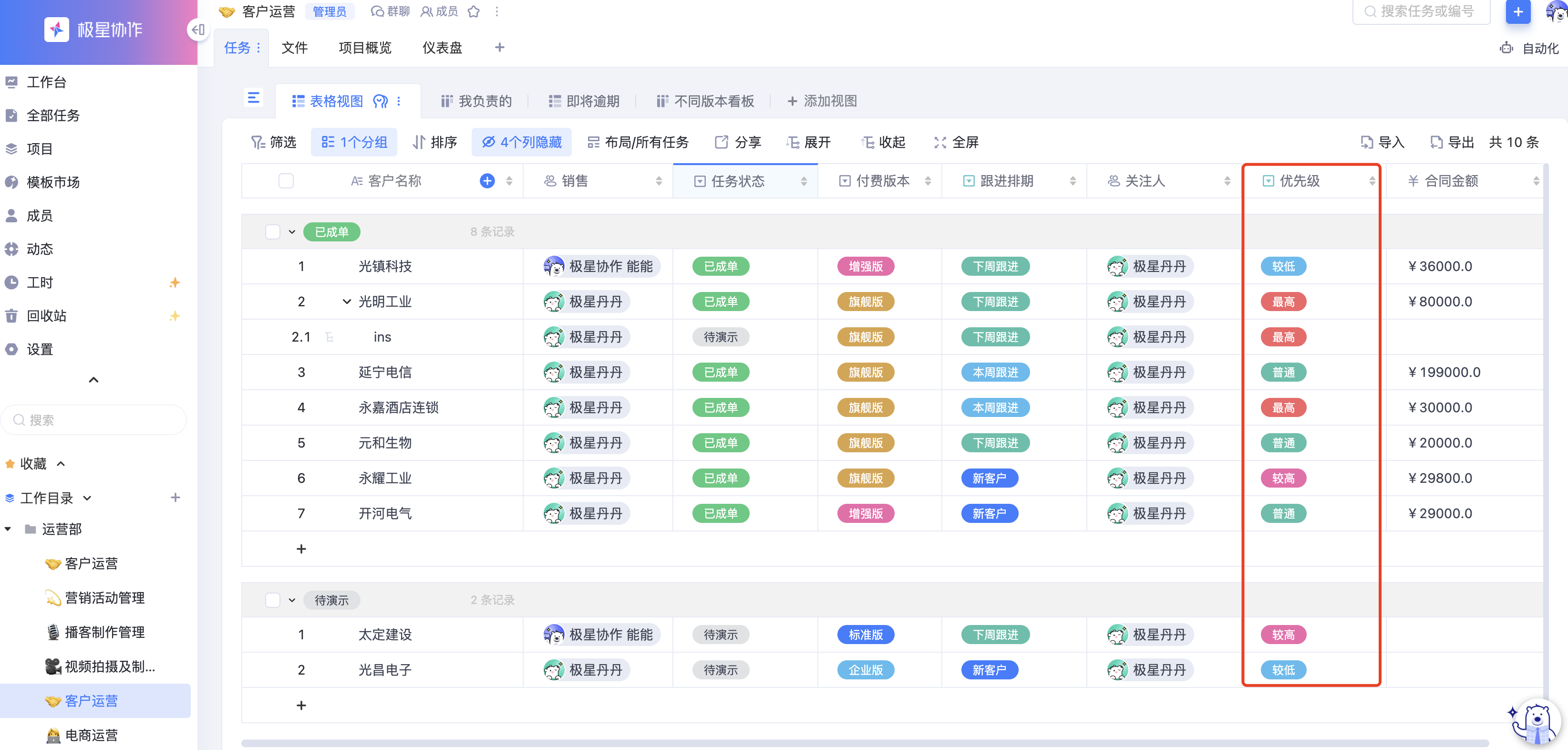Open project more-options menu
The image size is (1568, 750).
[x=497, y=11]
